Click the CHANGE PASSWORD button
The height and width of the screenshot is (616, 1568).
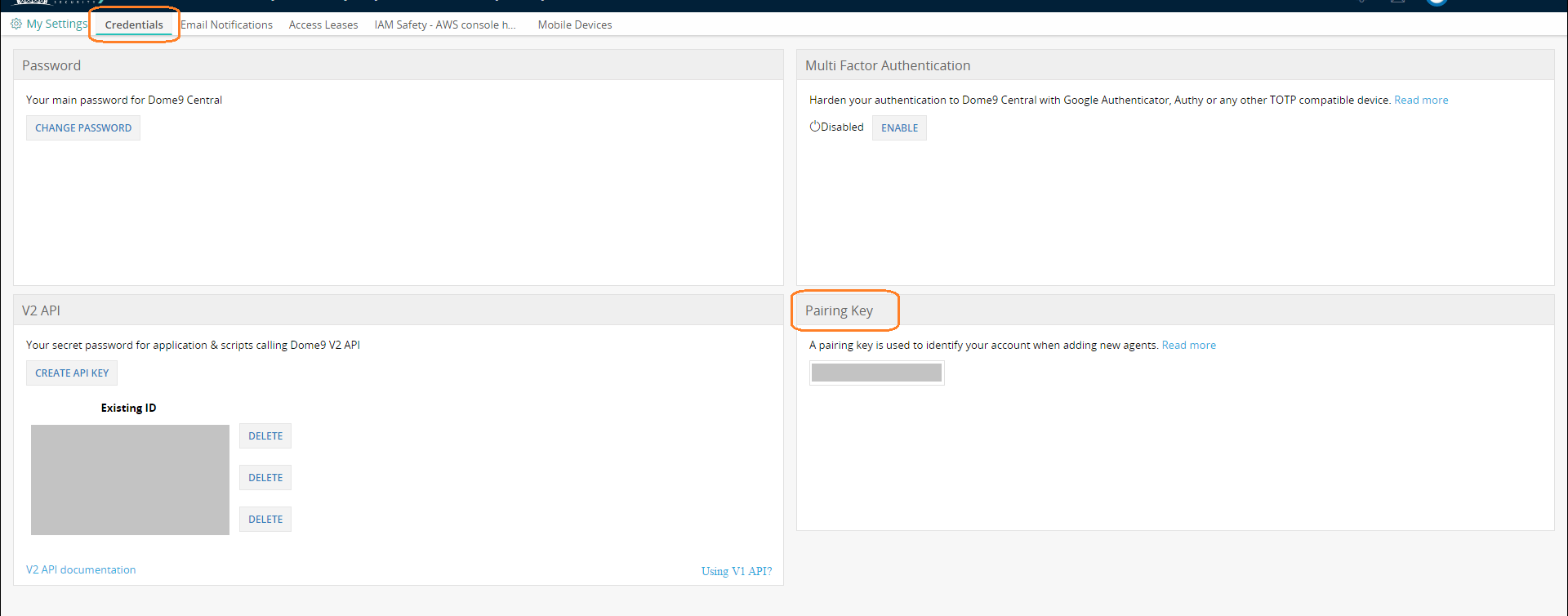pyautogui.click(x=83, y=127)
